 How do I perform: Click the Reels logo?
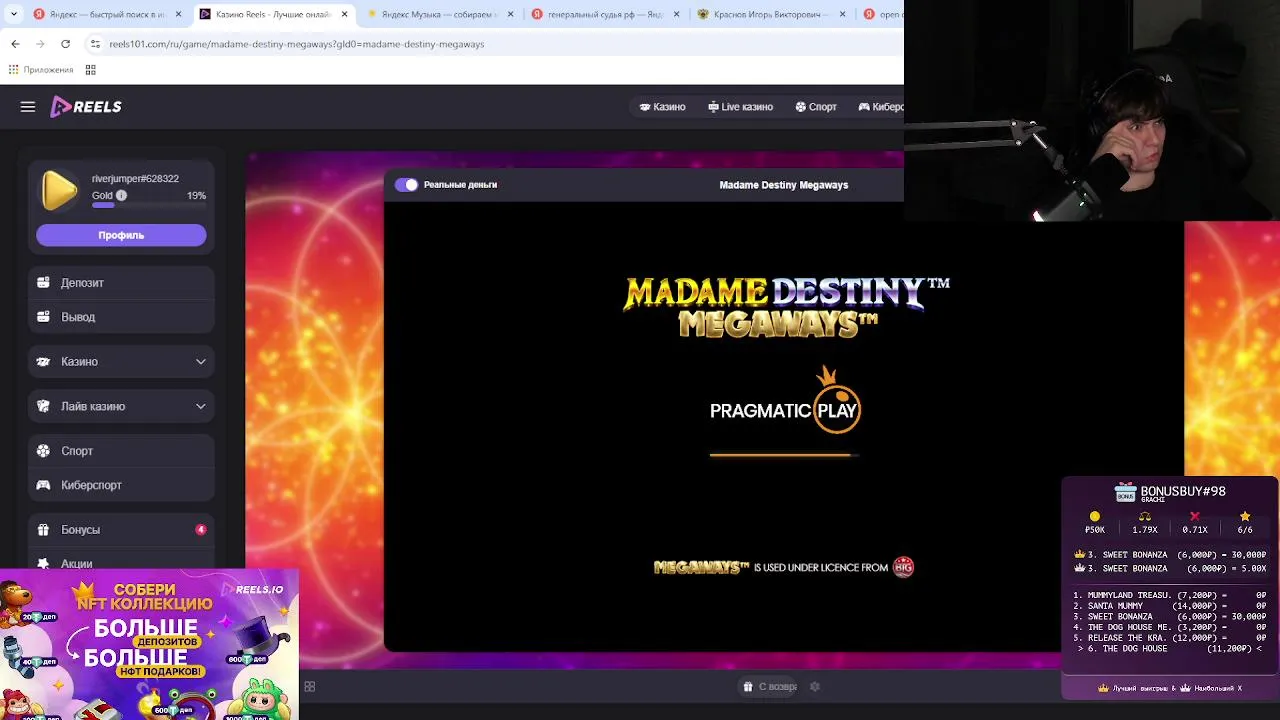coord(86,107)
